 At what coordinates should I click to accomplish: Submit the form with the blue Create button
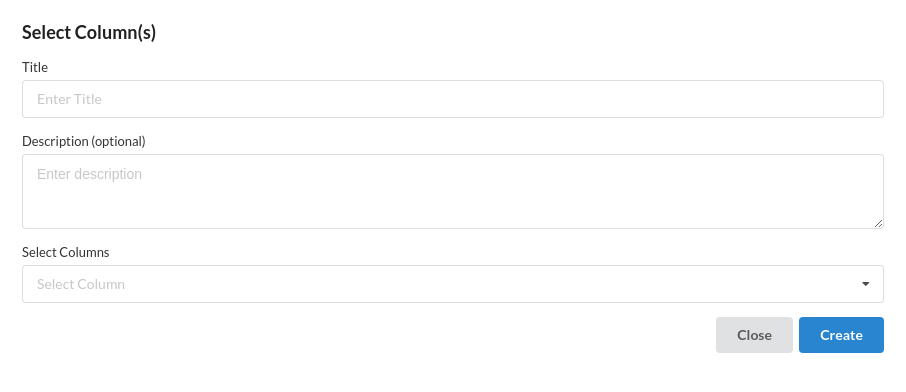click(x=841, y=335)
